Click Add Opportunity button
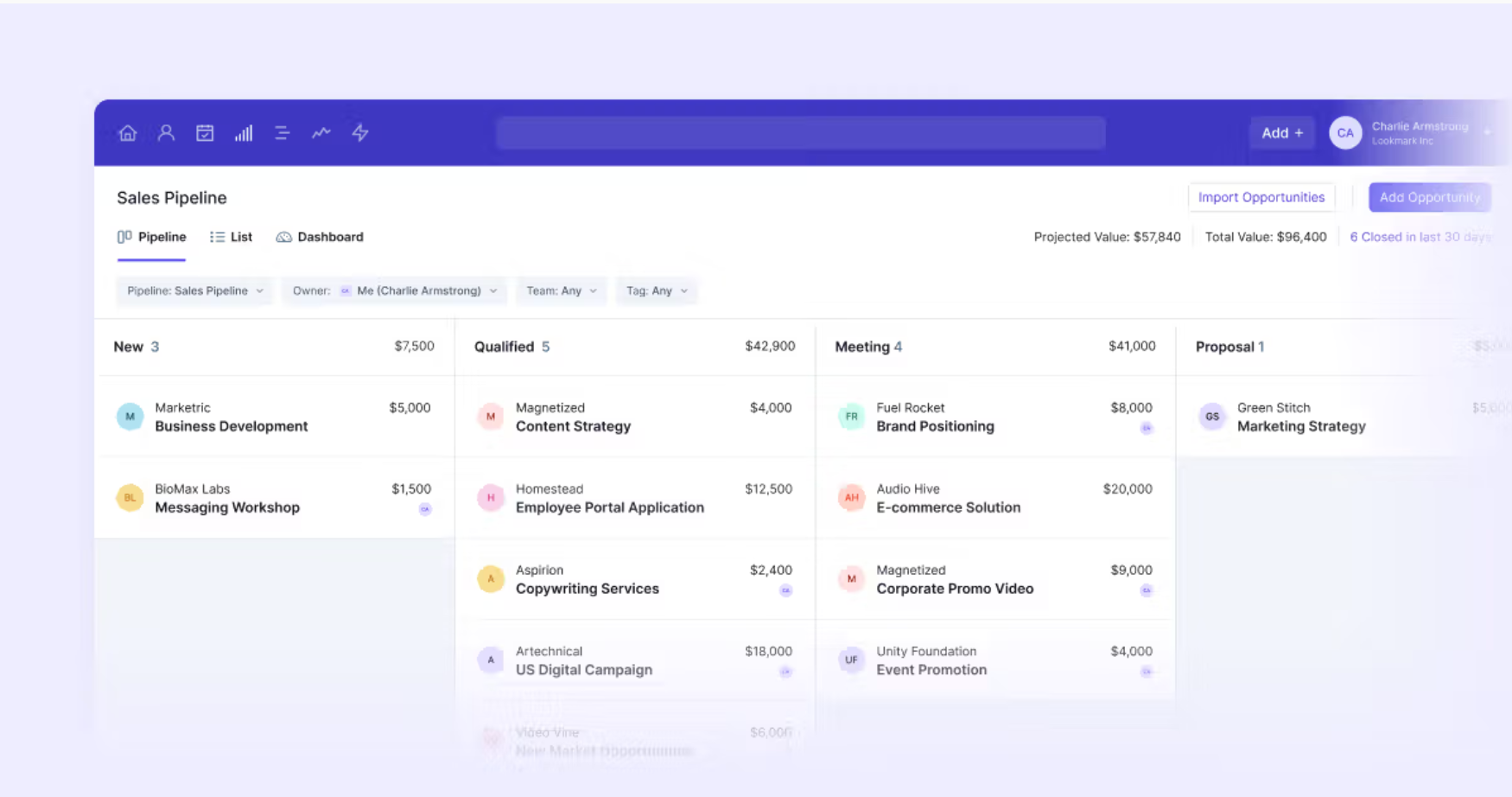The width and height of the screenshot is (1512, 797). pyautogui.click(x=1430, y=197)
